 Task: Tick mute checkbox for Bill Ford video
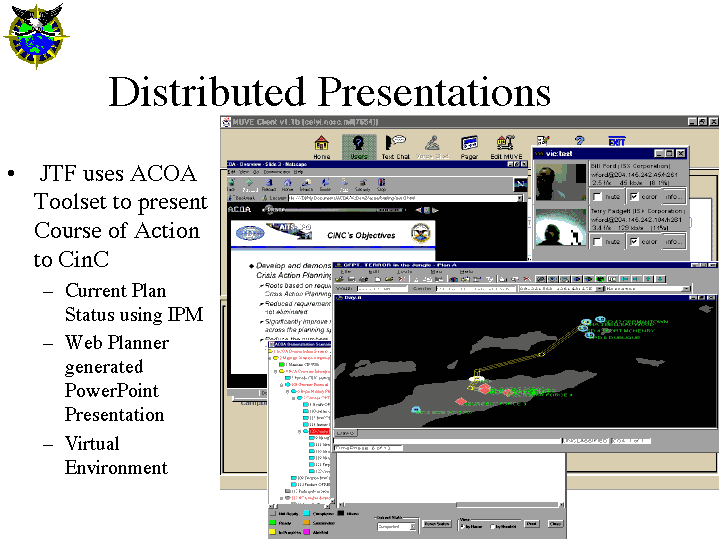pyautogui.click(x=597, y=197)
